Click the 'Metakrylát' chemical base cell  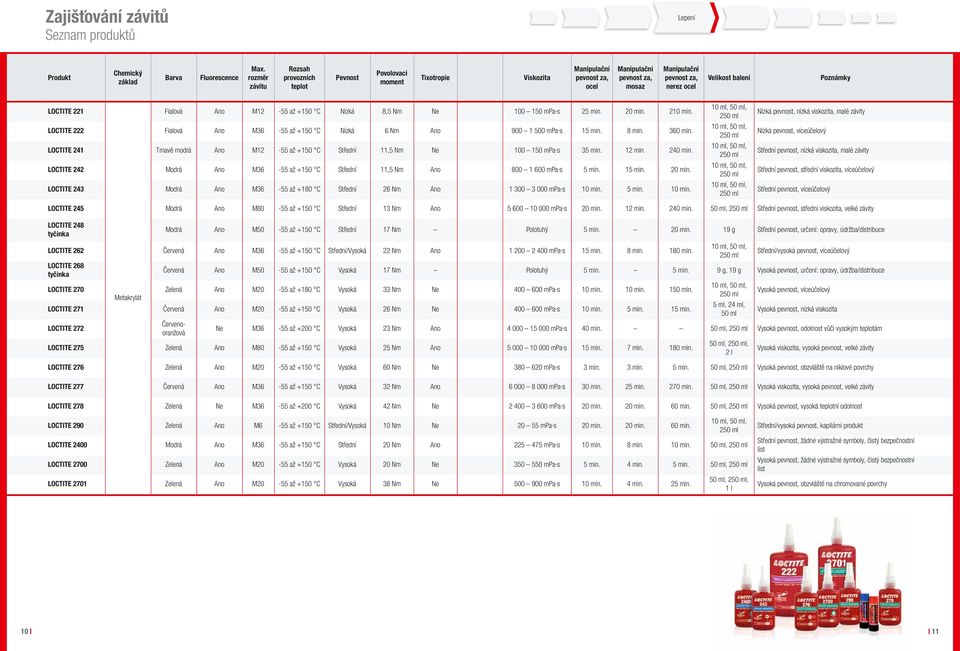[x=128, y=298]
